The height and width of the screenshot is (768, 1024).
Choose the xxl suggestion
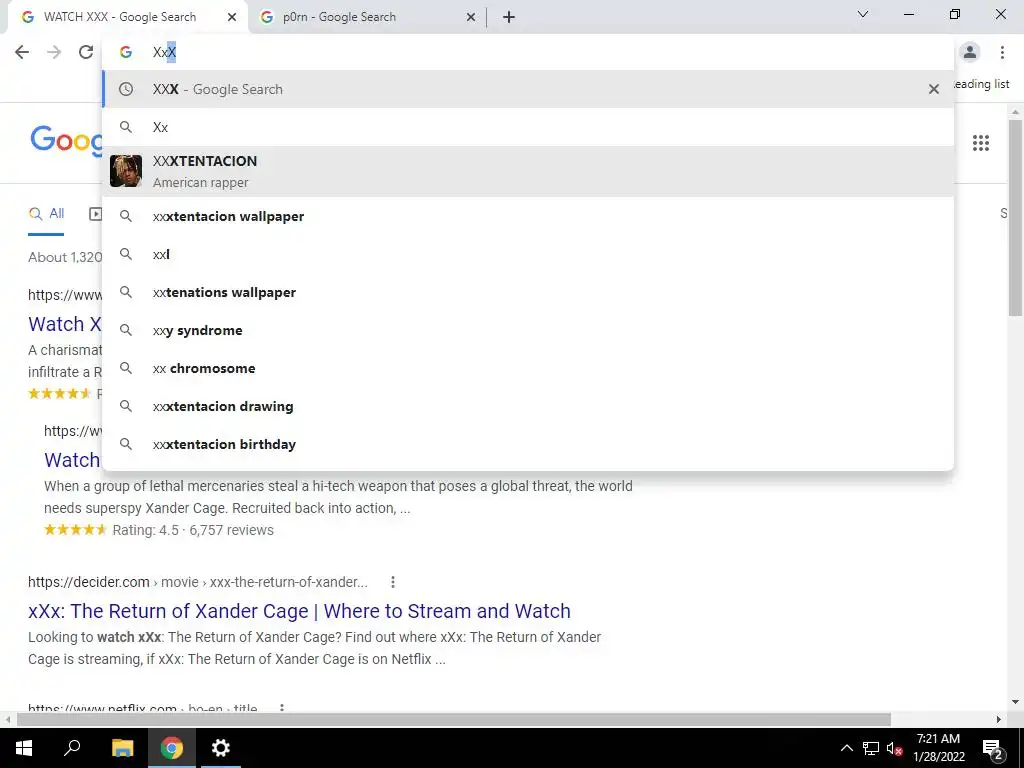(x=528, y=254)
